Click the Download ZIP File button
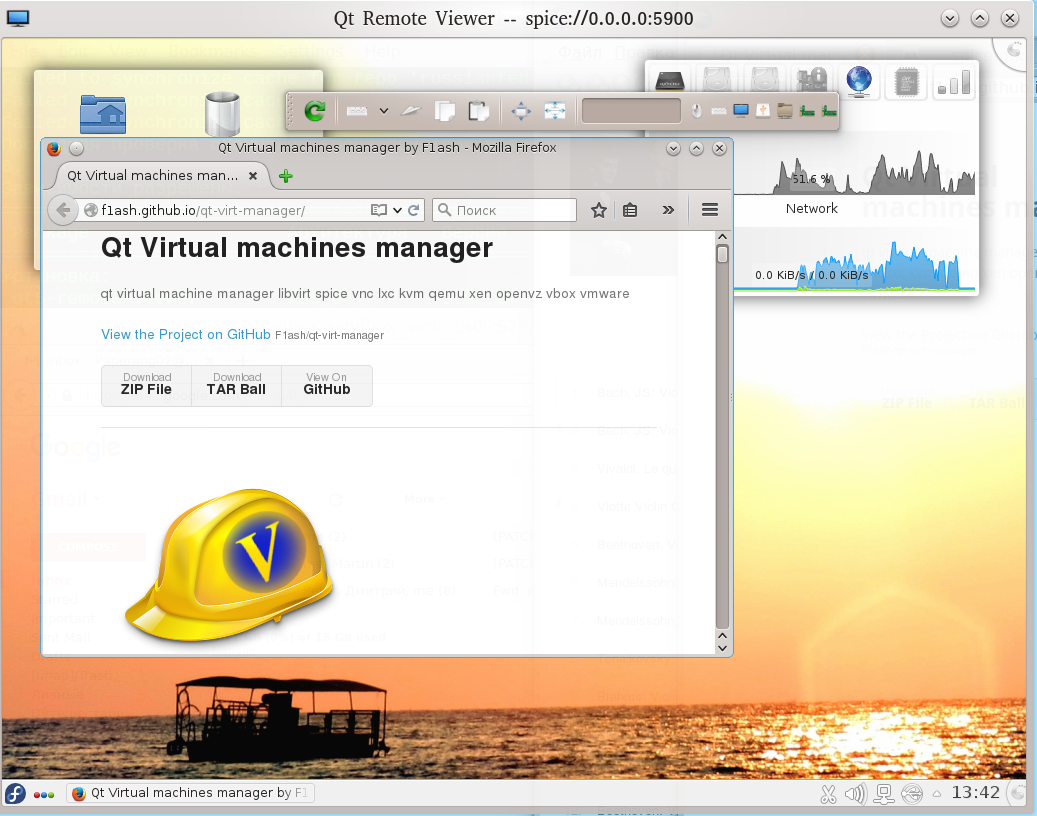 [146, 386]
